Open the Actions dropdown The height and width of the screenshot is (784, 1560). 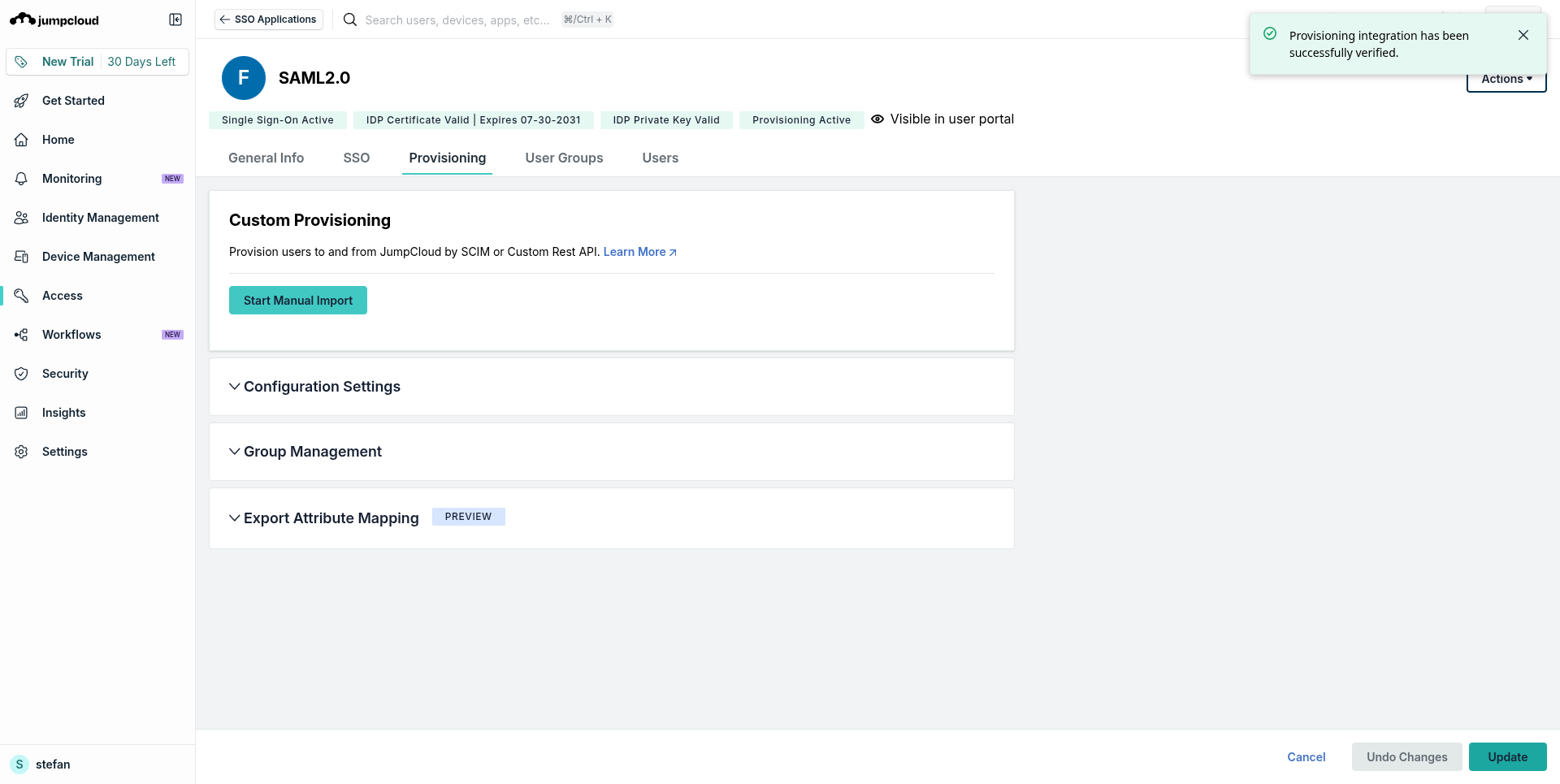pyautogui.click(x=1506, y=79)
